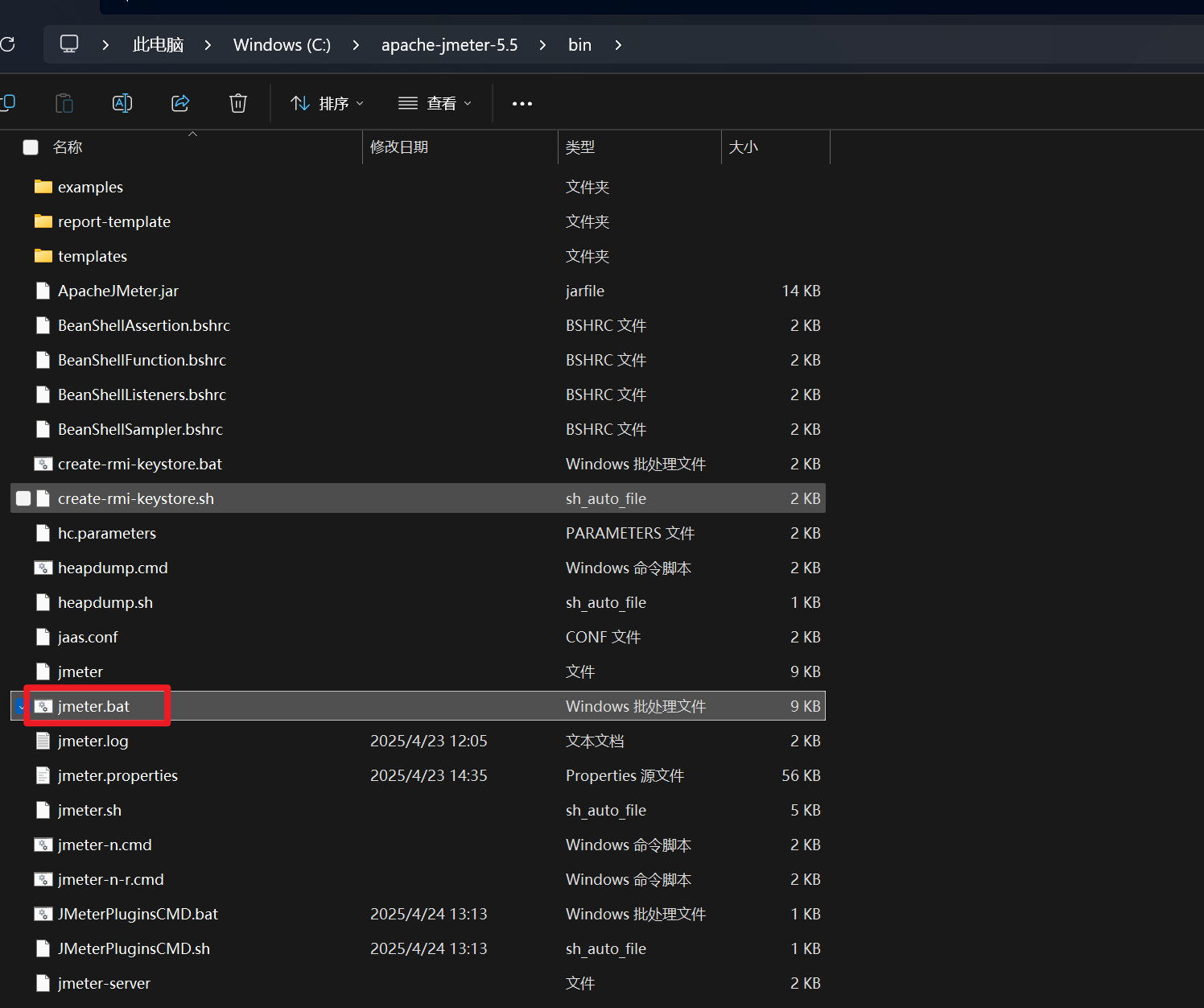Expand chevron after the PC icon

pos(105,45)
